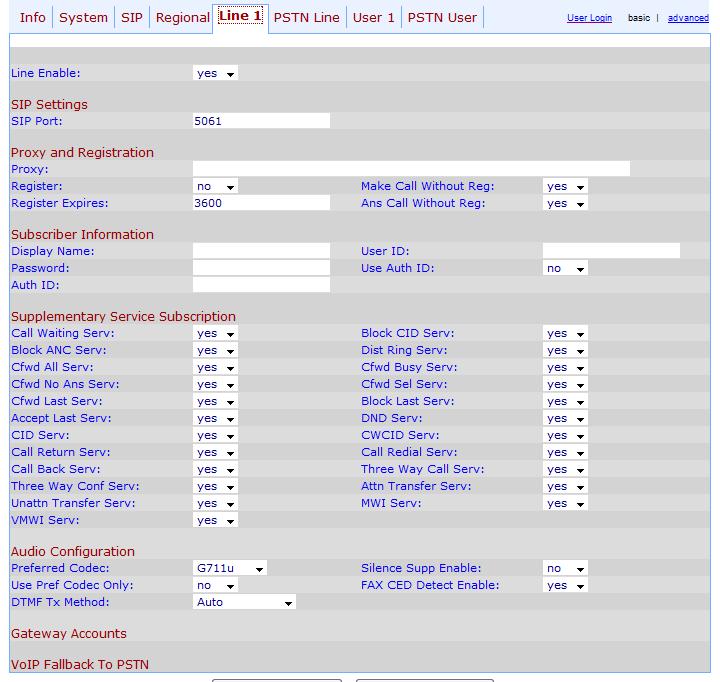Click the SIP Port field
The width and height of the screenshot is (720, 682).
click(261, 121)
